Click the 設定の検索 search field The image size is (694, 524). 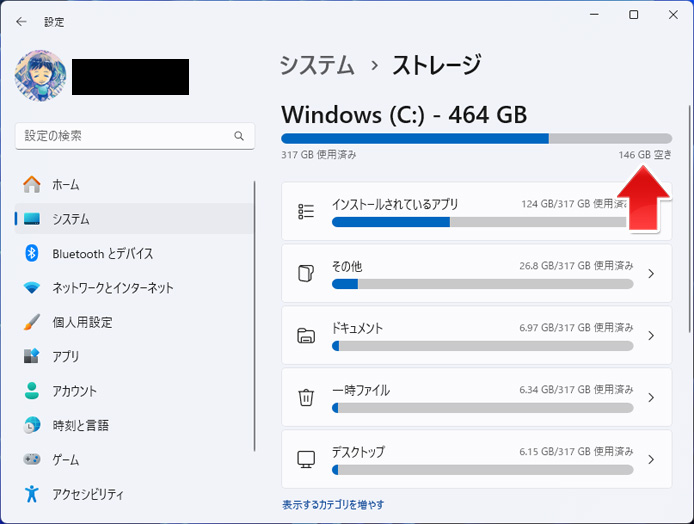pyautogui.click(x=135, y=136)
